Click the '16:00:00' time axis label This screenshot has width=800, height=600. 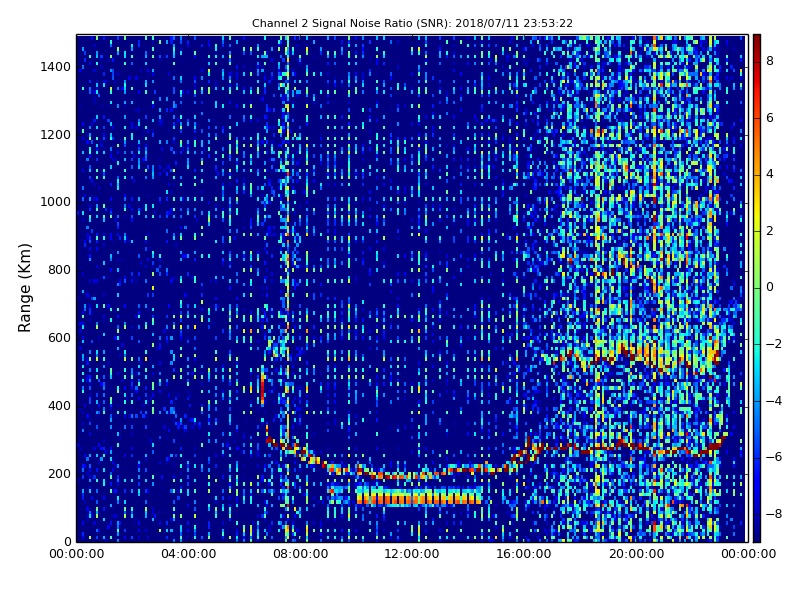click(524, 554)
